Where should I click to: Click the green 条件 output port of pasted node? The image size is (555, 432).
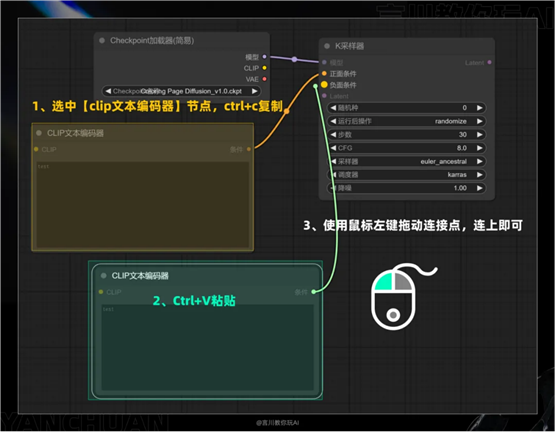tap(314, 292)
